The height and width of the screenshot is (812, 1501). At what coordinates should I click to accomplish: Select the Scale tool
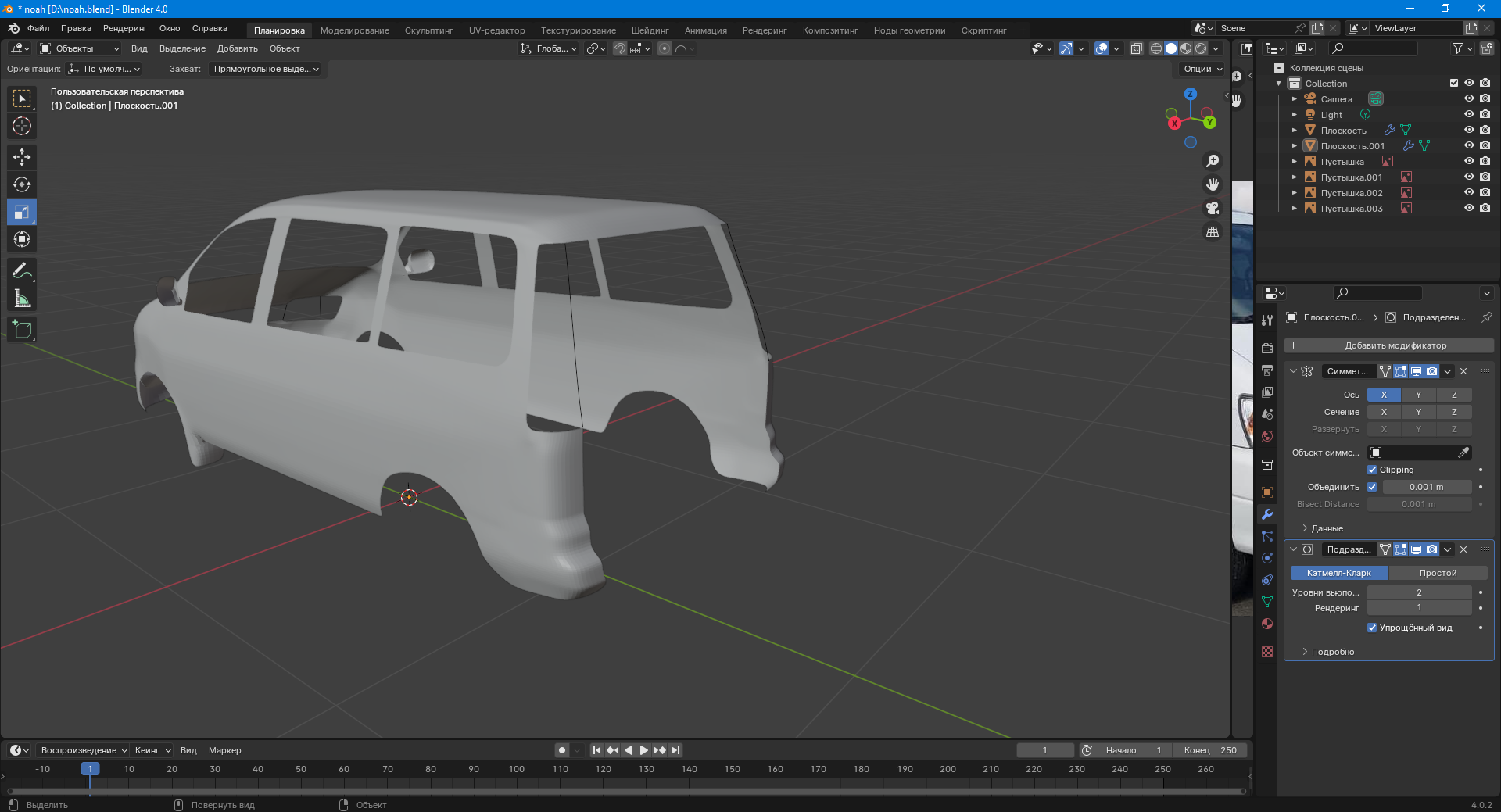click(x=22, y=212)
